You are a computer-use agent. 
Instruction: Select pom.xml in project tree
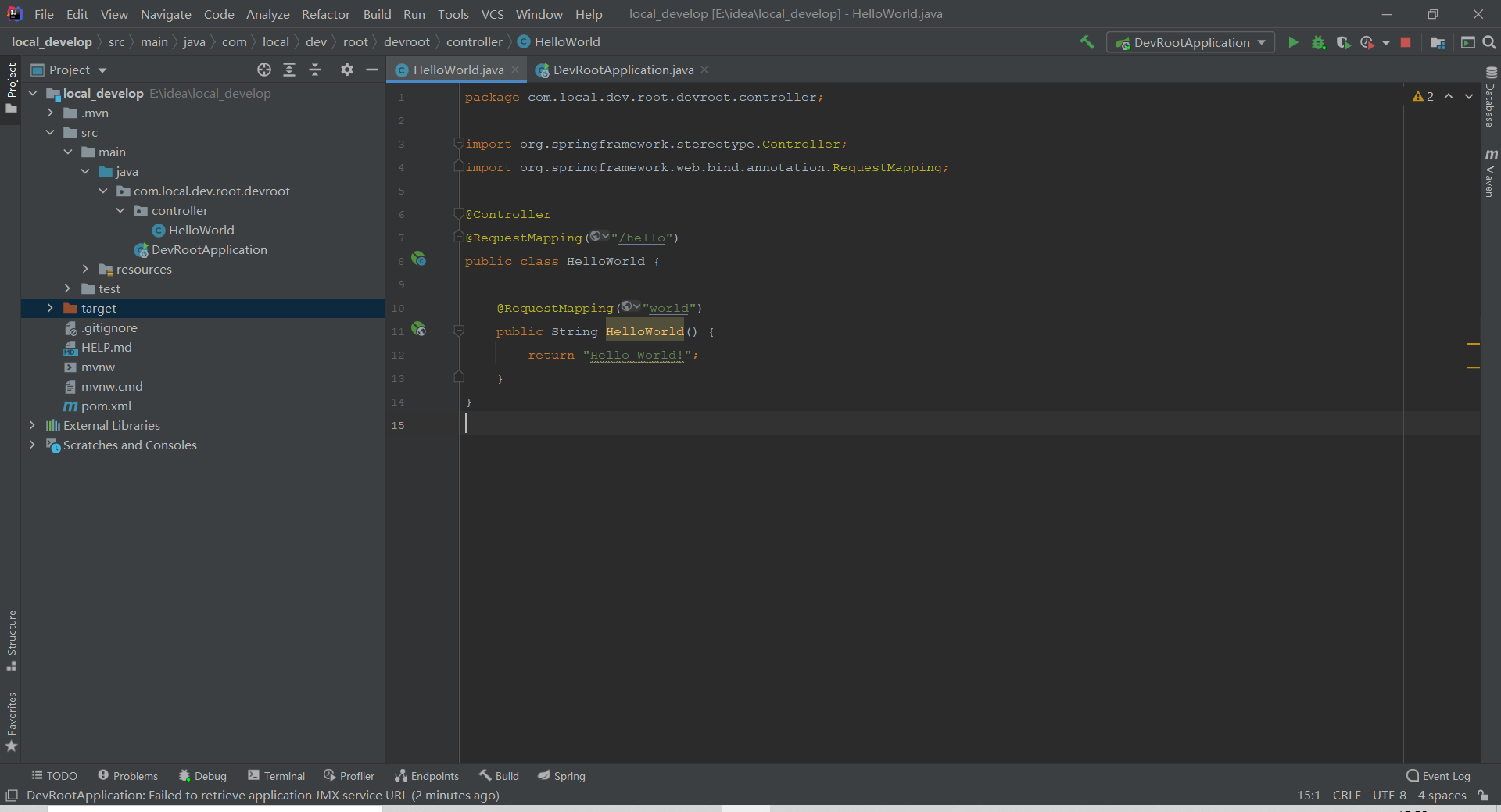point(106,406)
